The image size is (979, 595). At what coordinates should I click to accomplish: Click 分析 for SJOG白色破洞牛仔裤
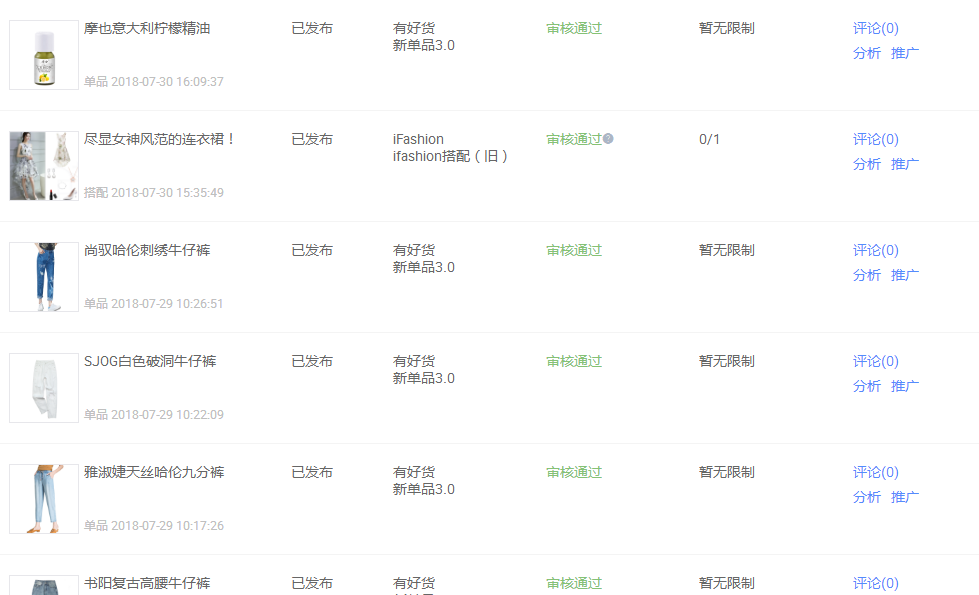867,386
